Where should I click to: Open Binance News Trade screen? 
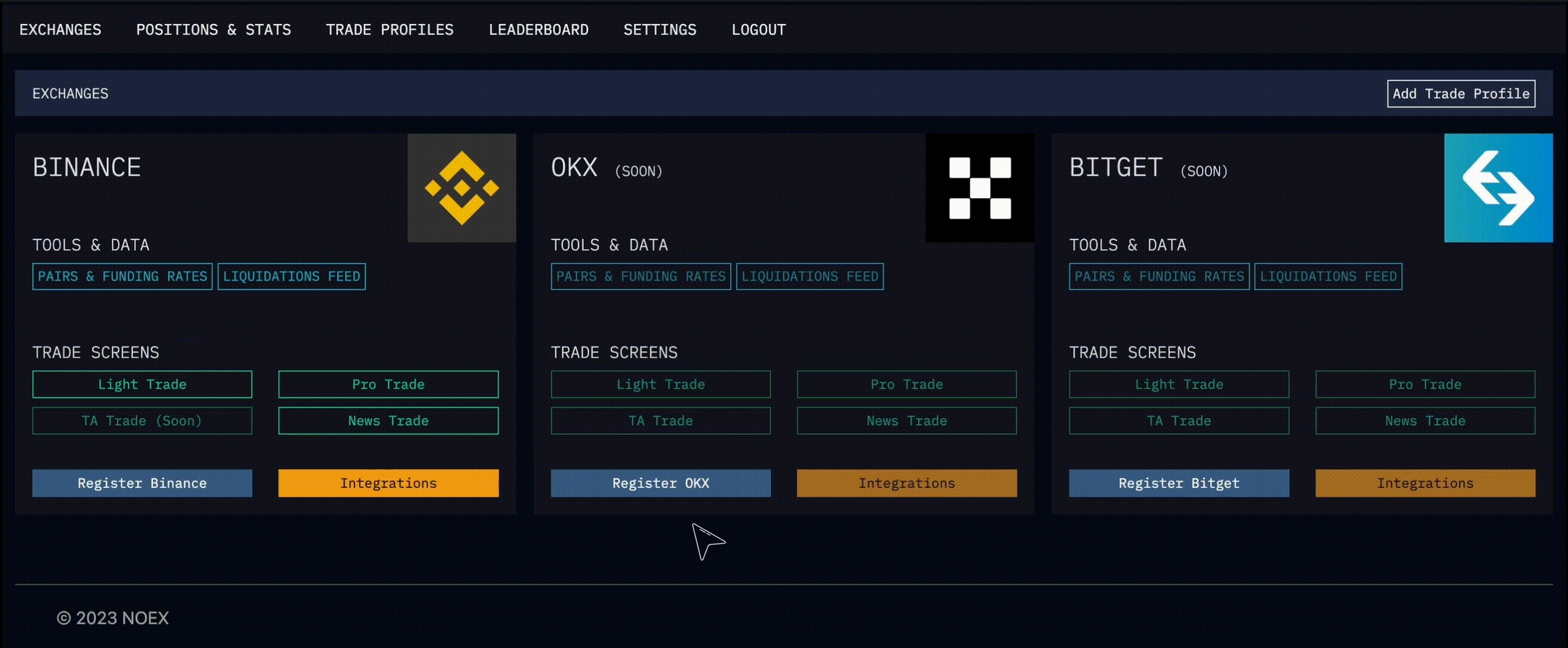click(388, 421)
